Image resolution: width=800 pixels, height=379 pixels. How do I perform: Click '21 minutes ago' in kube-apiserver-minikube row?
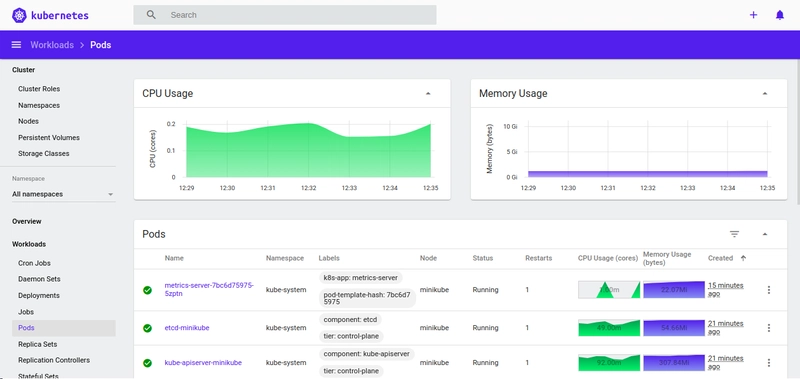pyautogui.click(x=726, y=363)
